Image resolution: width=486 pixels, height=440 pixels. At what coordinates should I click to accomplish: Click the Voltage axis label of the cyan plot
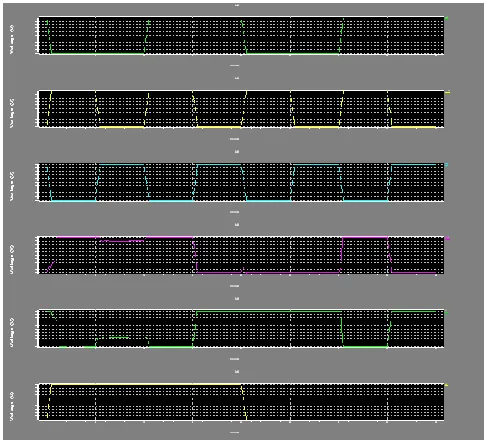point(12,186)
